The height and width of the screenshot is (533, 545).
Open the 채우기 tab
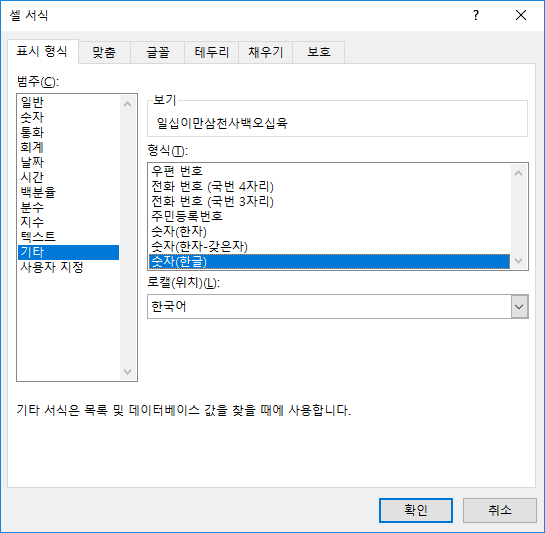coord(266,53)
